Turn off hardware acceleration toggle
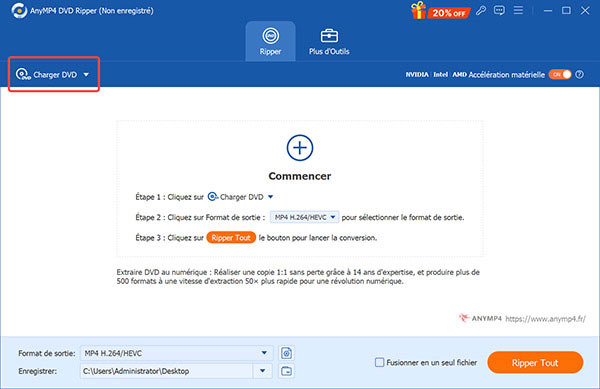600x389 pixels. [x=560, y=74]
